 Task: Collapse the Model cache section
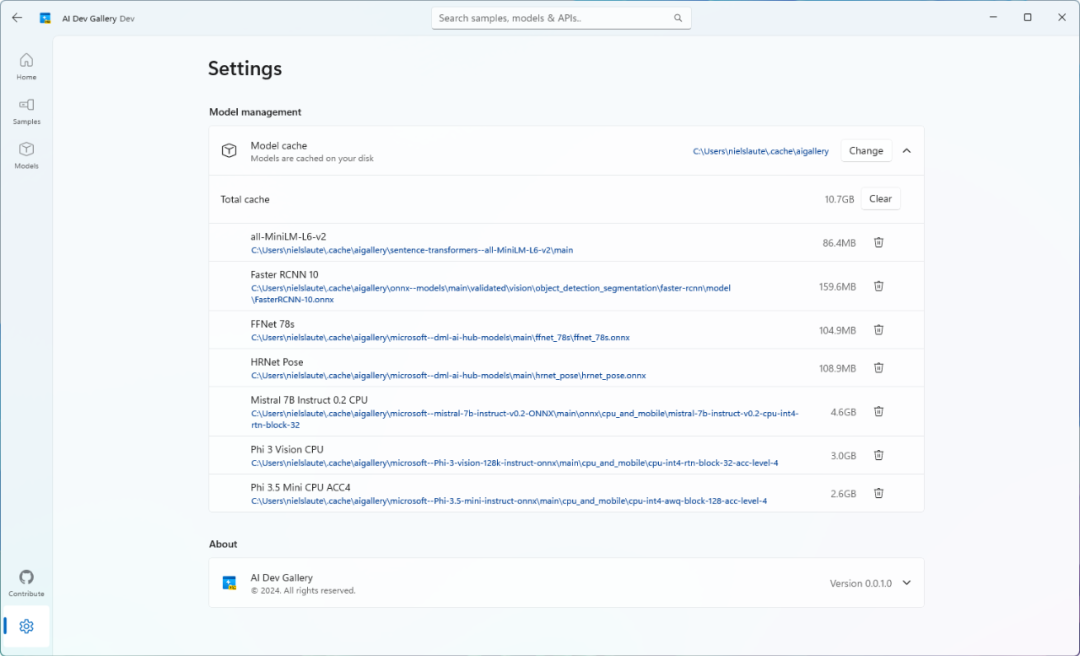(x=906, y=151)
